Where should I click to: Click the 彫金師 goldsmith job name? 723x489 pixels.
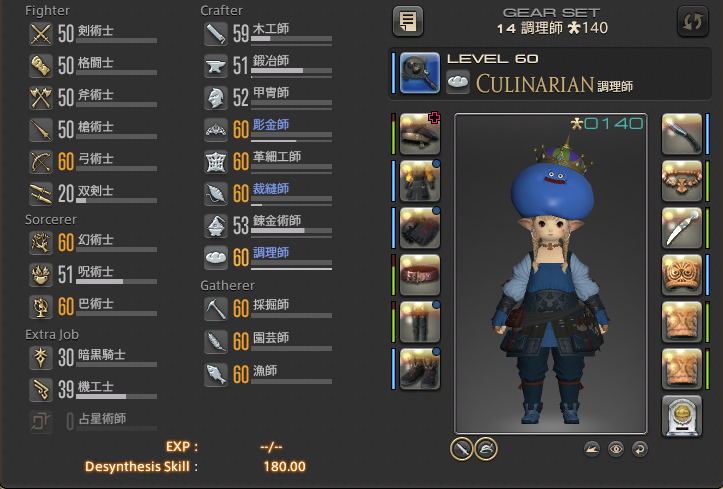pos(271,124)
